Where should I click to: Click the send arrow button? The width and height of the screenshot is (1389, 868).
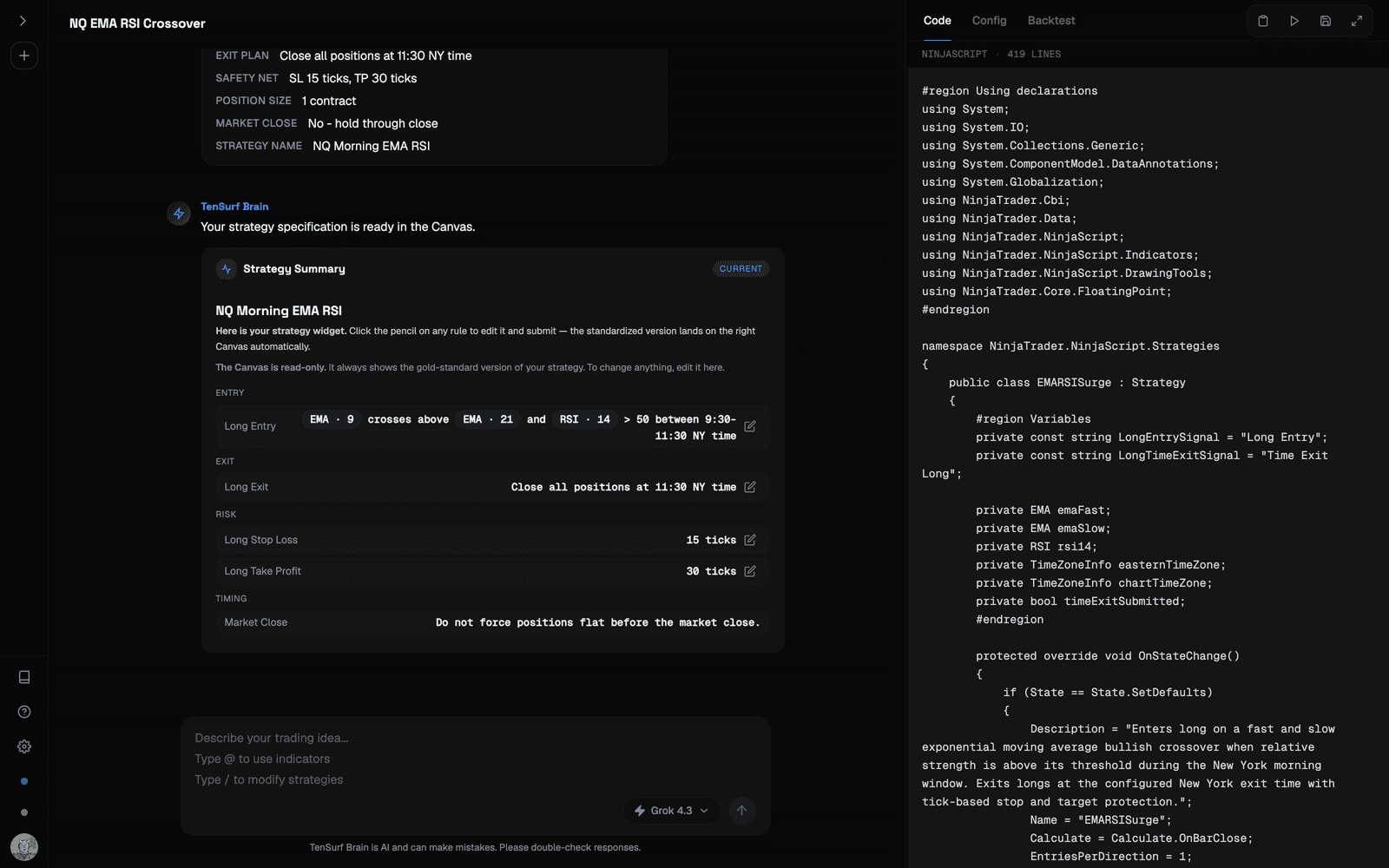click(741, 811)
